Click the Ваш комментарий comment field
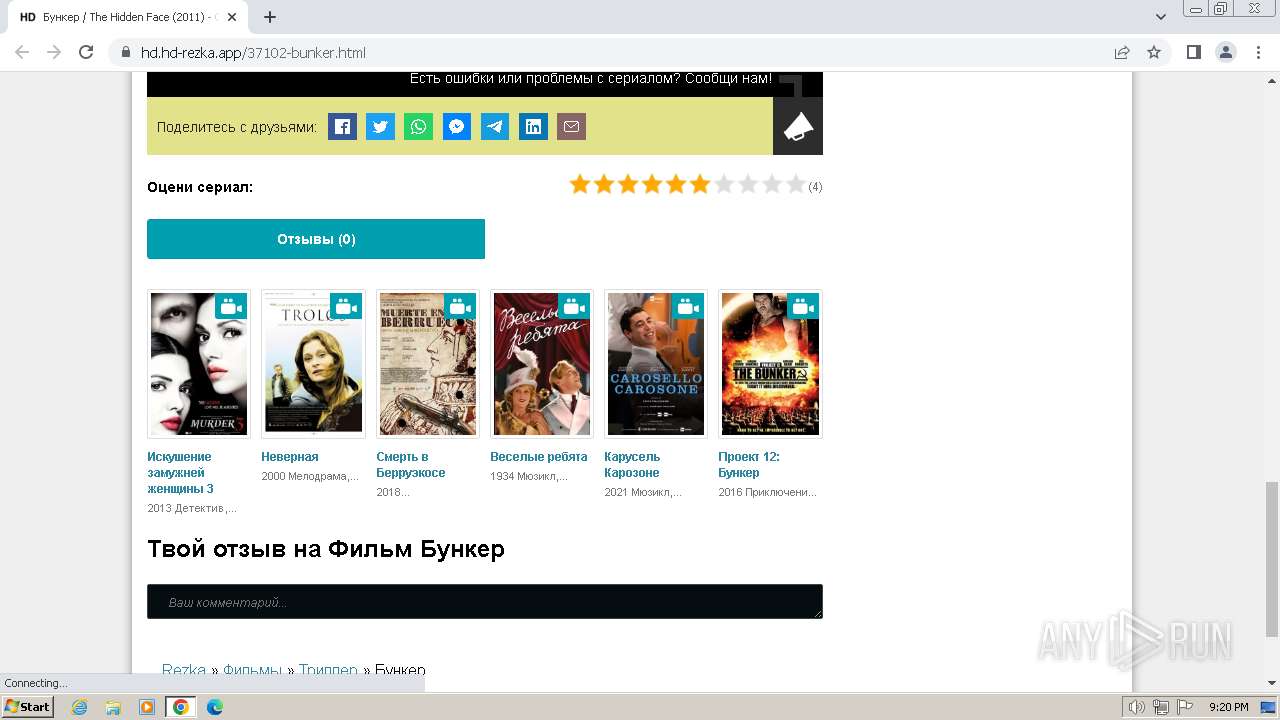1280x720 pixels. pos(485,602)
